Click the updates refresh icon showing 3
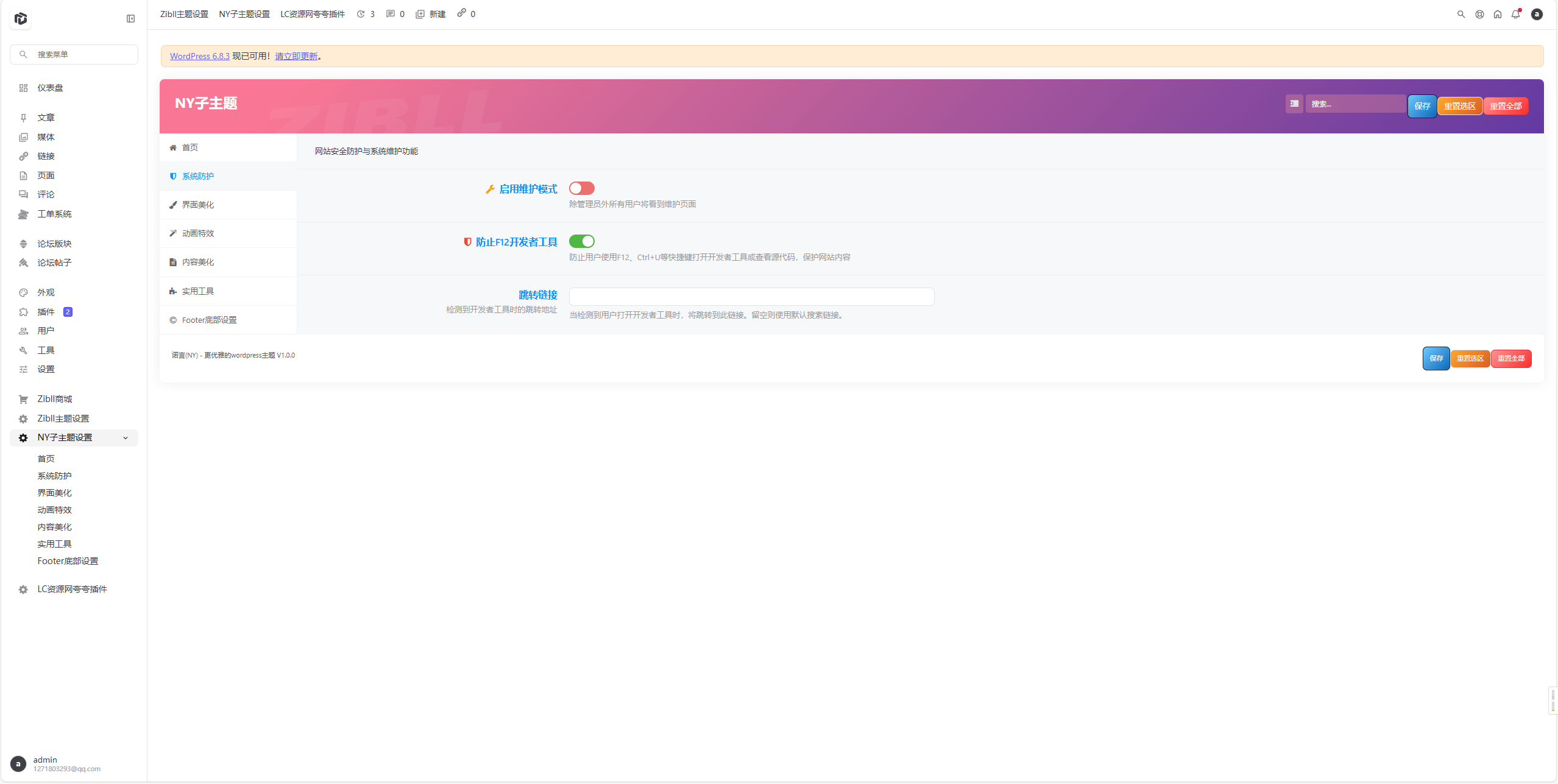1558x784 pixels. click(x=361, y=14)
